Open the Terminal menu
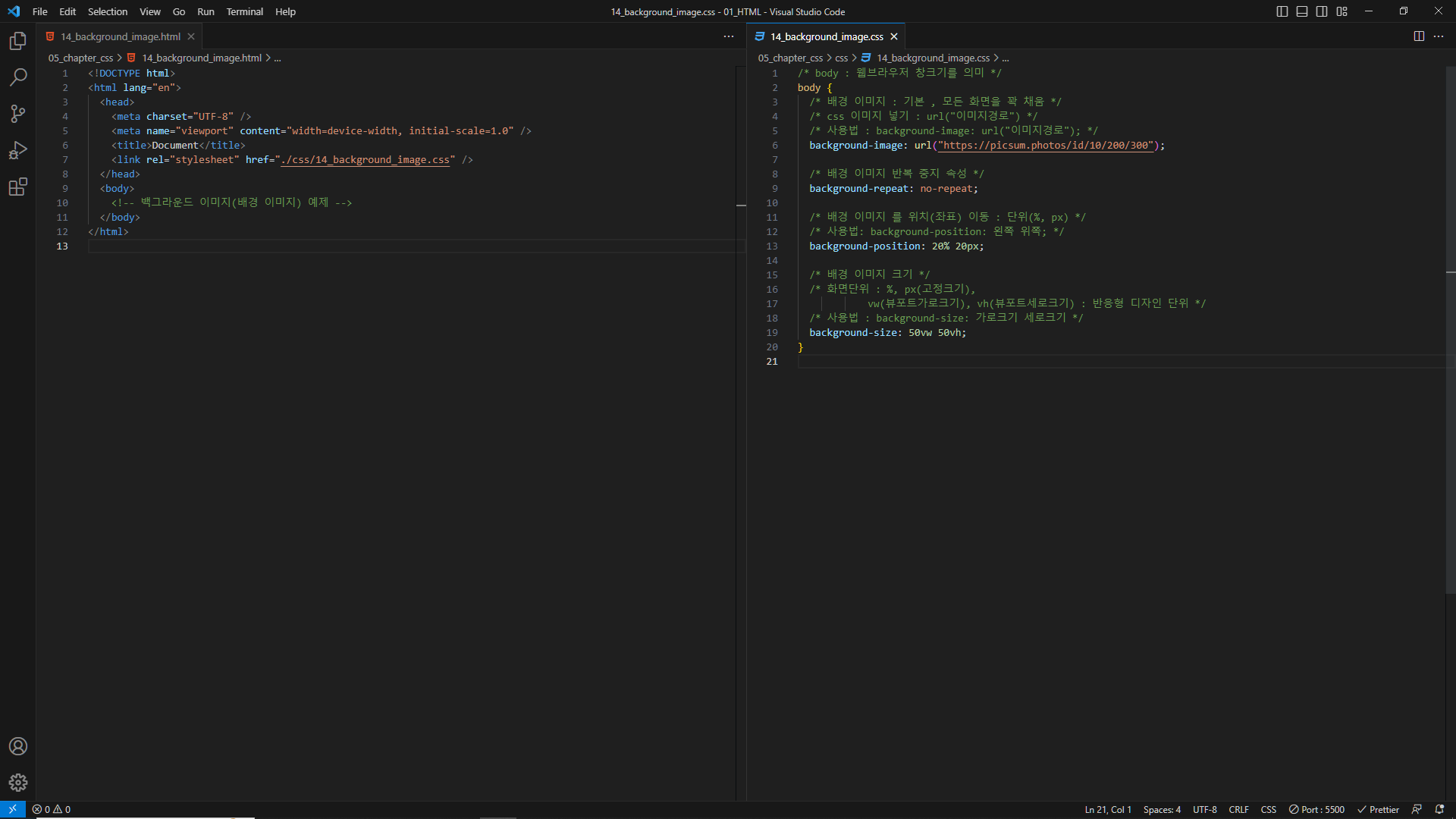This screenshot has width=1456, height=819. [x=244, y=11]
